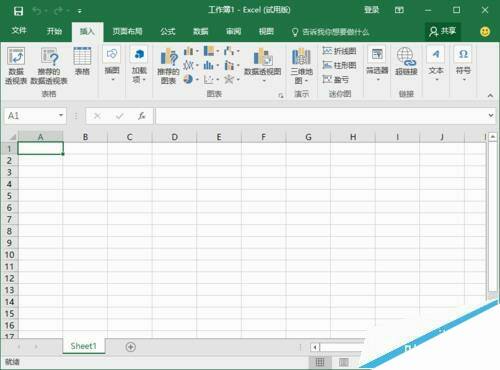Insert a pie or doughnut chart

[191, 79]
